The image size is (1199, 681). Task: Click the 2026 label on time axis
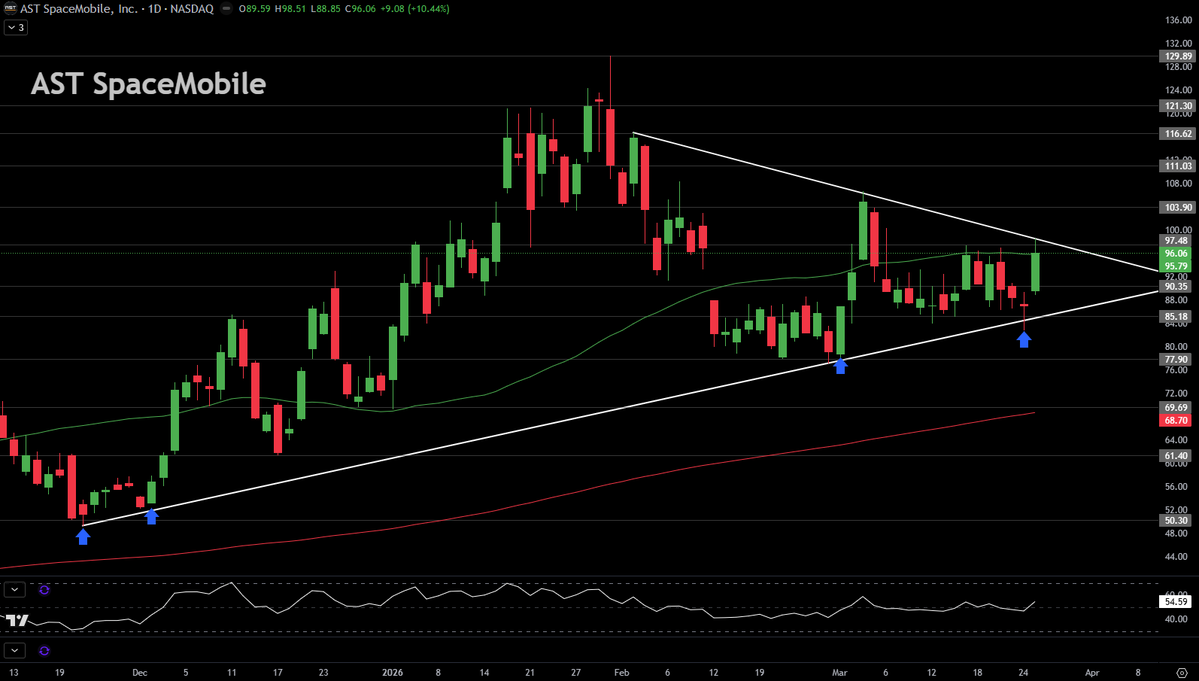(x=392, y=673)
